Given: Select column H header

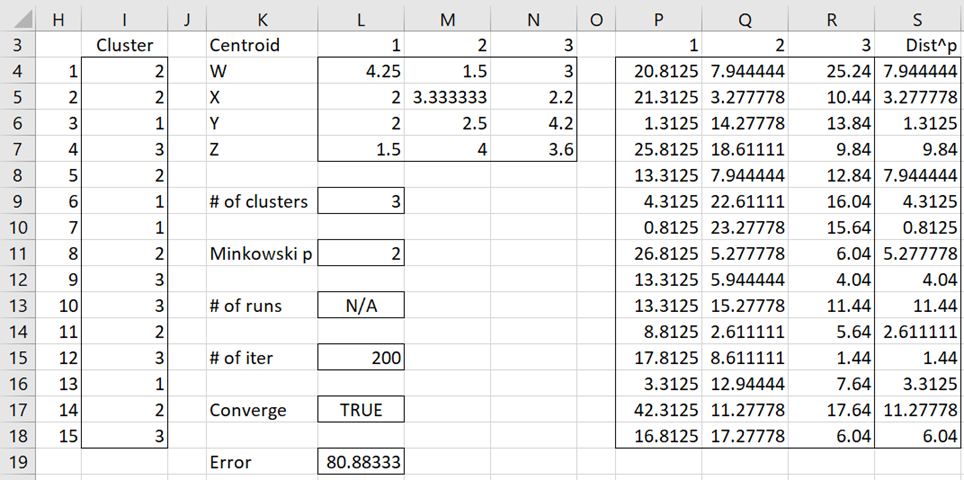Looking at the screenshot, I should tap(61, 16).
